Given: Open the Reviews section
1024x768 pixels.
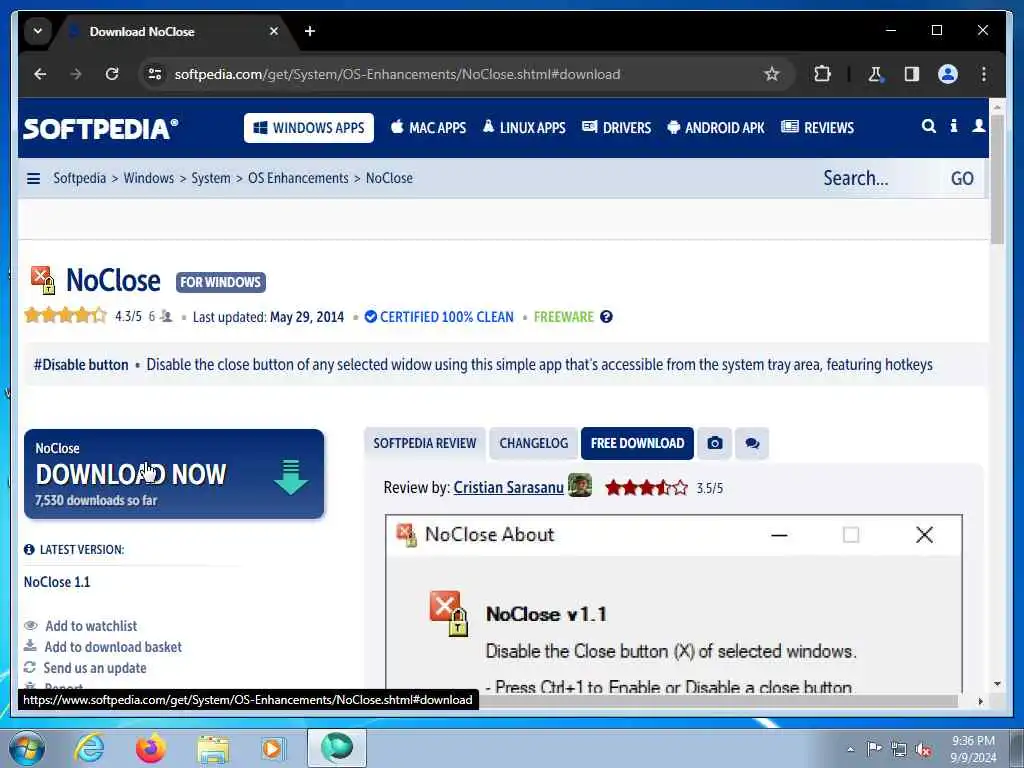Looking at the screenshot, I should tap(818, 128).
